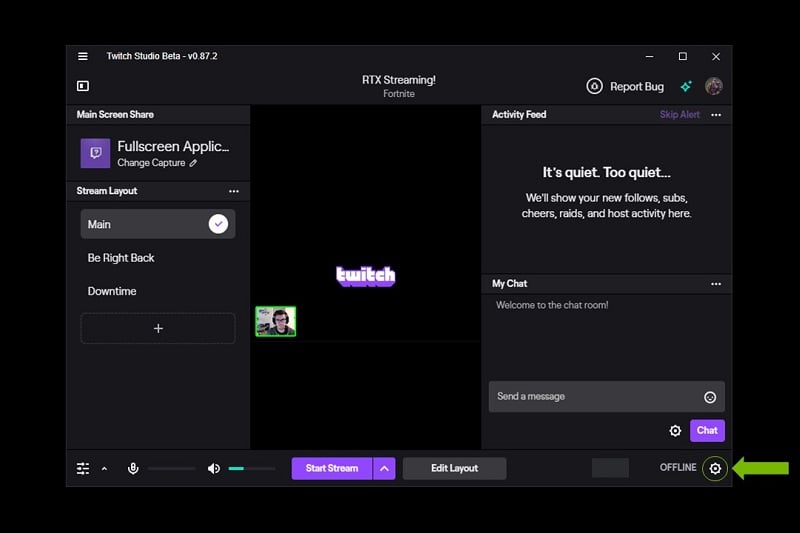Toggle the checkmark on Main layout
Image resolution: width=800 pixels, height=533 pixels.
[218, 224]
